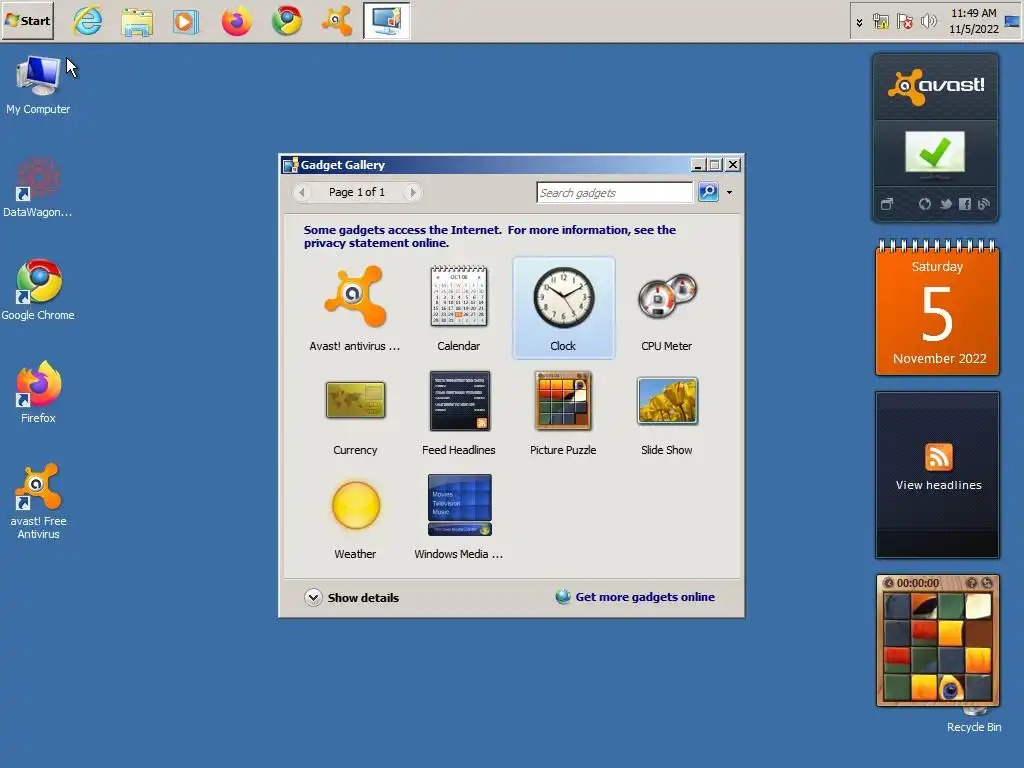Screen dimensions: 1024x768
Task: Select the Avast! antivirus gadget in gallery
Action: (x=355, y=308)
